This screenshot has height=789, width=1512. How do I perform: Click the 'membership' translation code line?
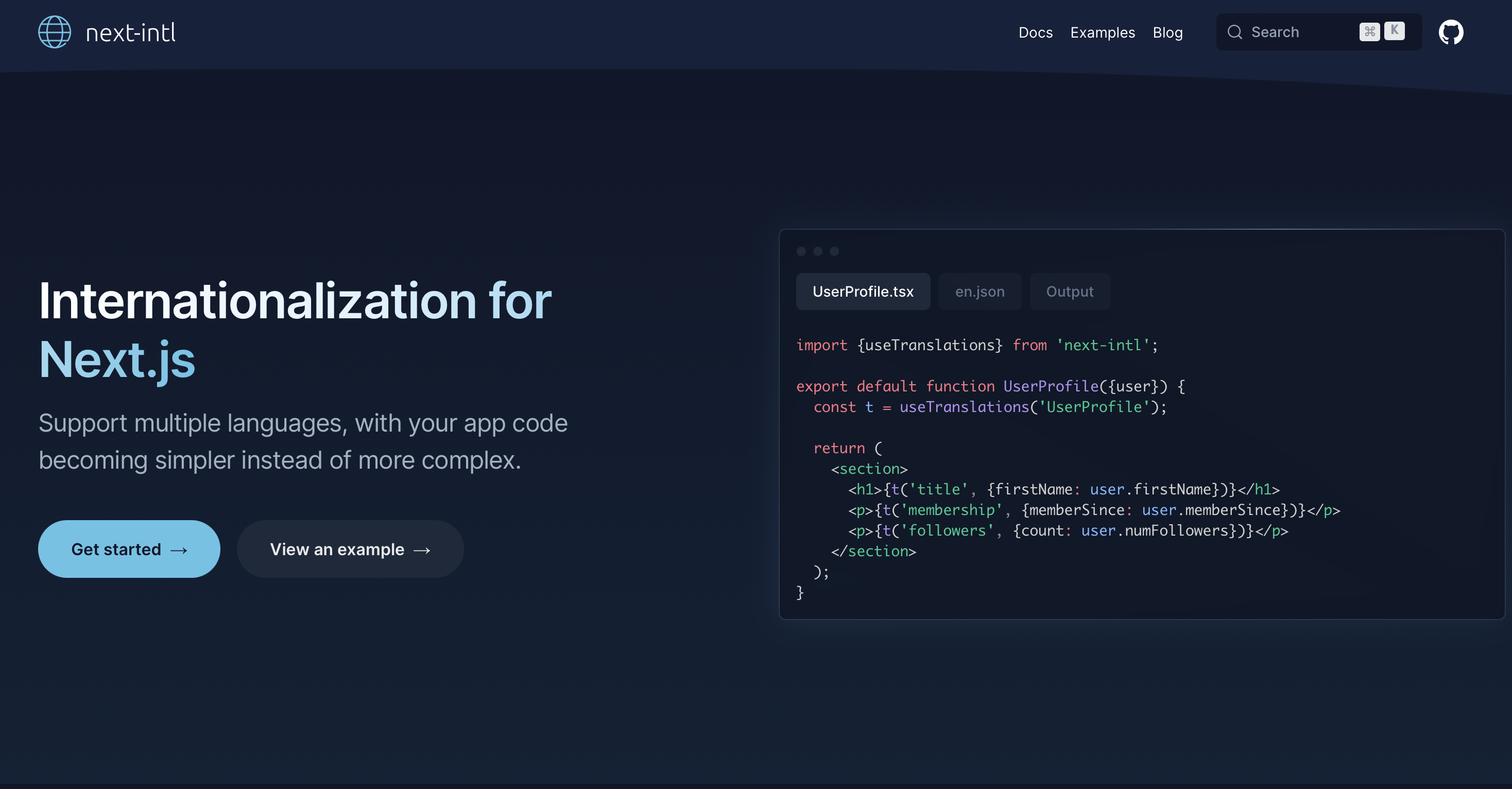coord(1094,509)
